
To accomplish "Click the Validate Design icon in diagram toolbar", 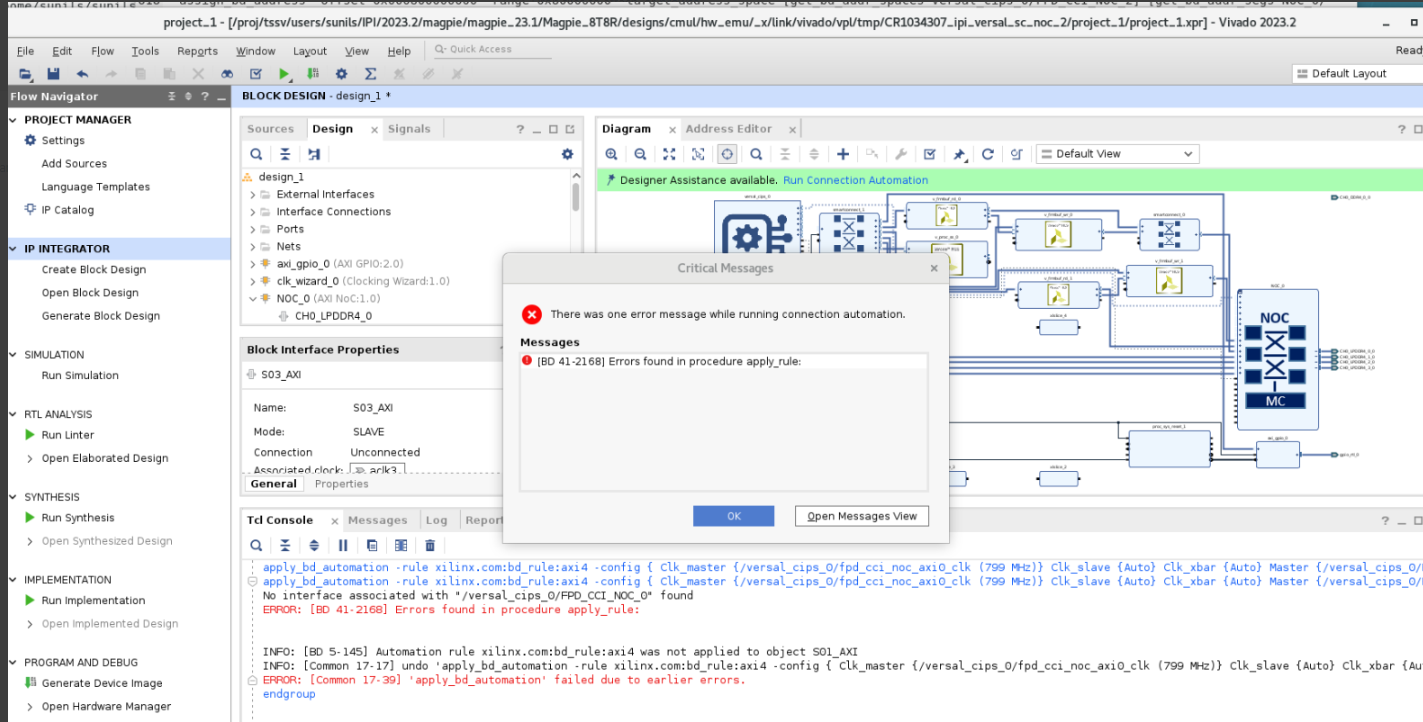I will pos(929,153).
